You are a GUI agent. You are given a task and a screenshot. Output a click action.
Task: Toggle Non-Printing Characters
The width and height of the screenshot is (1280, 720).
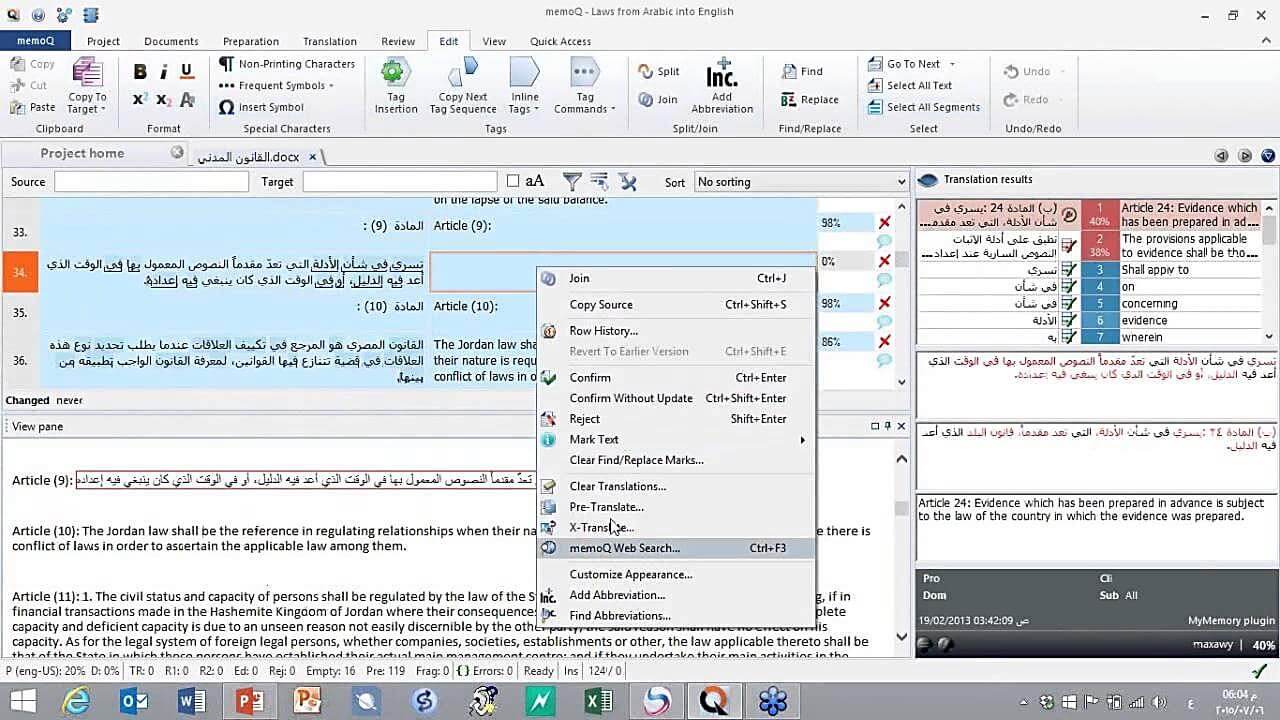[287, 64]
